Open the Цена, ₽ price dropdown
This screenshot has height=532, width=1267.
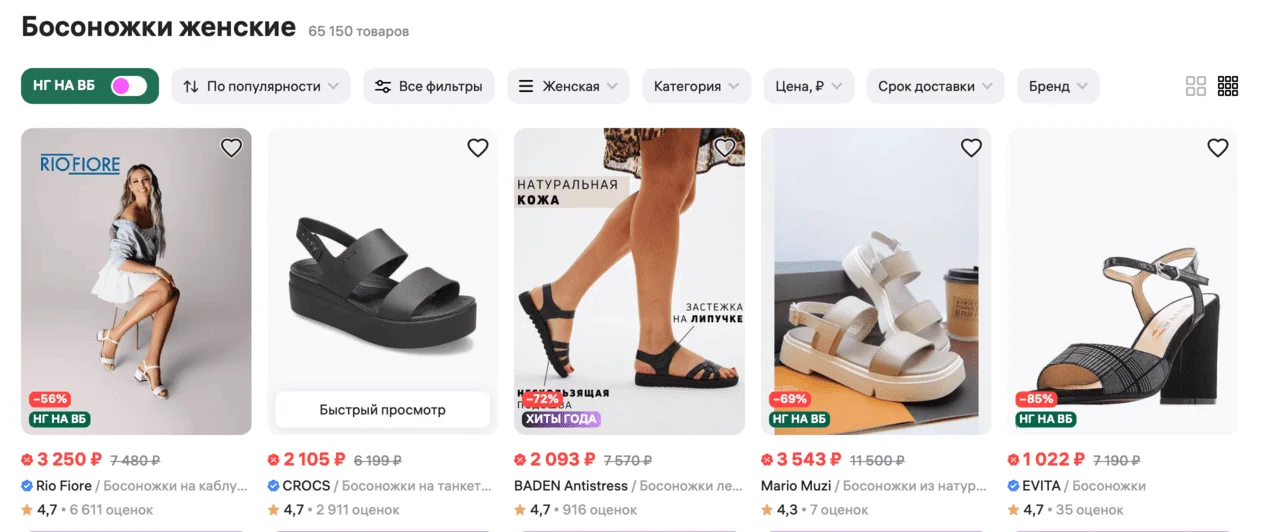click(x=808, y=86)
